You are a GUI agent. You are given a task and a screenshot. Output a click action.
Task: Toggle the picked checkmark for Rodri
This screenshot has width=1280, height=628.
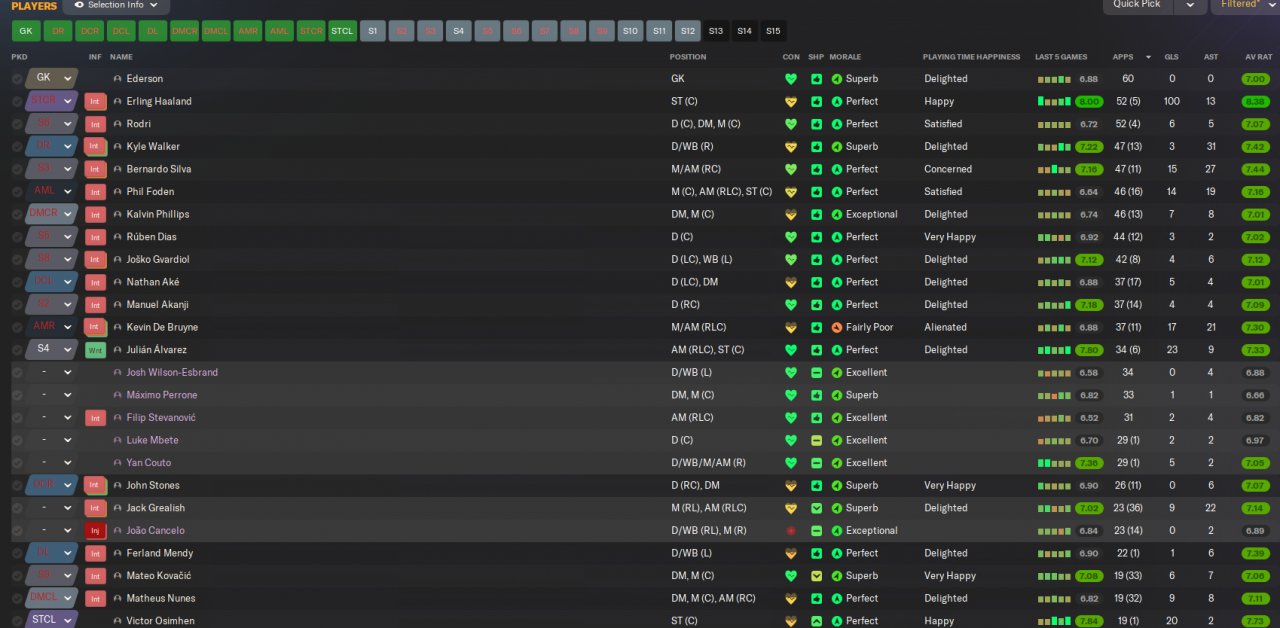tap(17, 124)
